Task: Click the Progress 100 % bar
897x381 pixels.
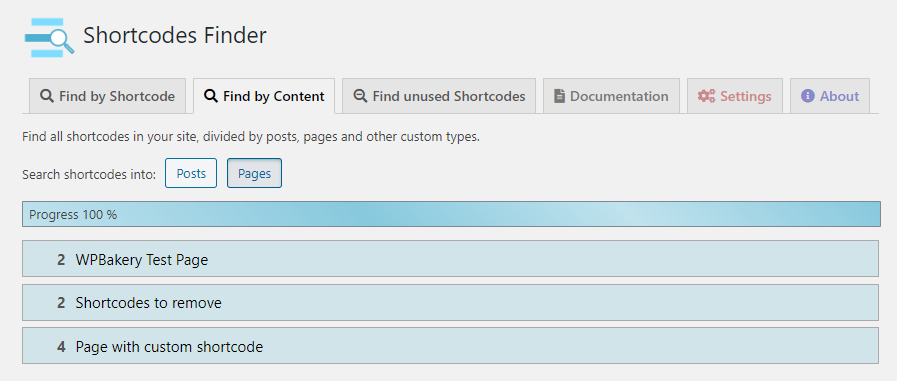Action: click(451, 215)
